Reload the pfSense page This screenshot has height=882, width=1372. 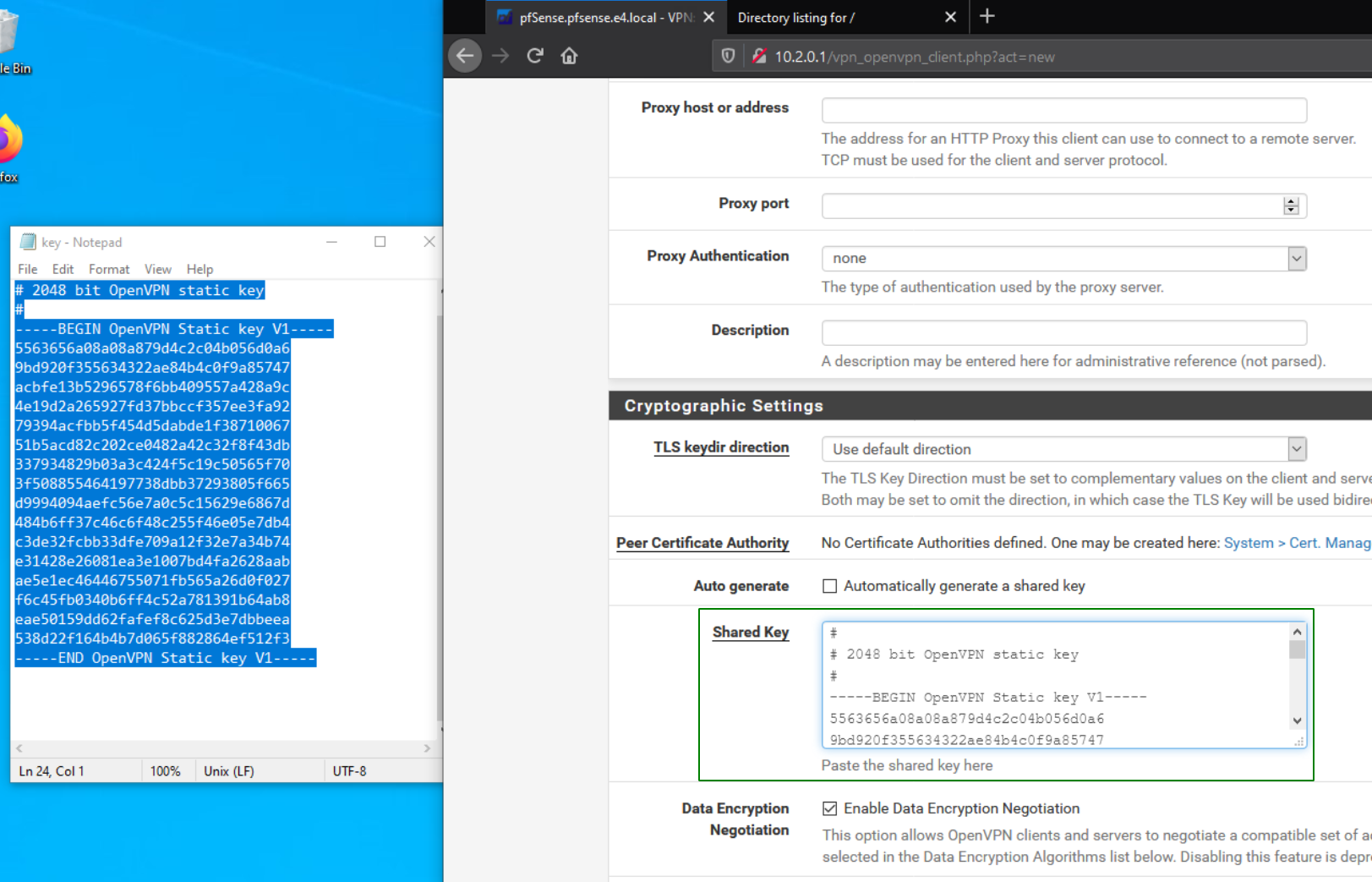534,56
